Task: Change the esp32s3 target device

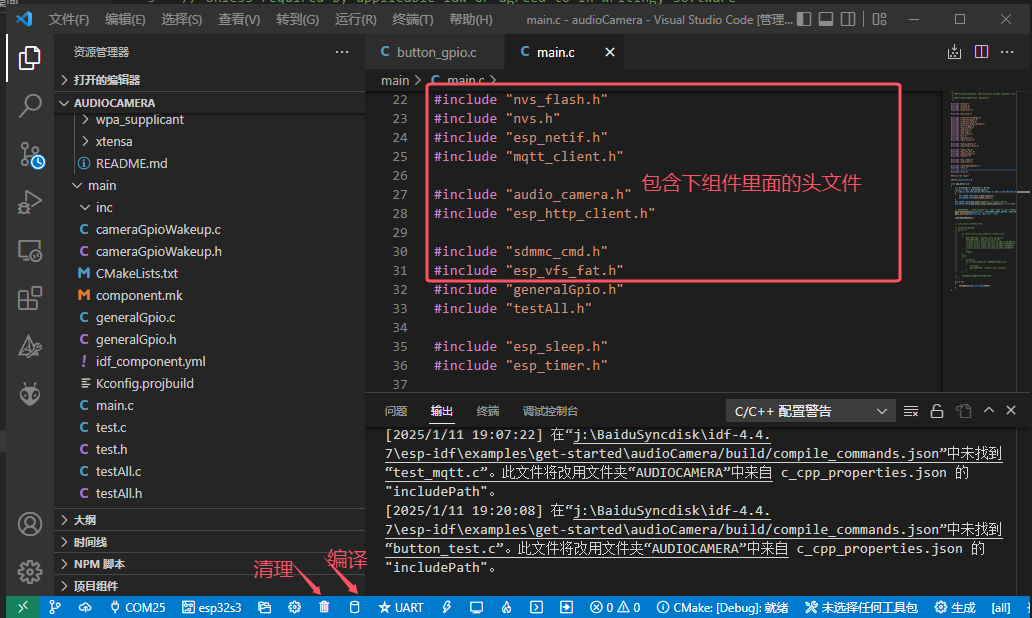Action: click(x=212, y=607)
